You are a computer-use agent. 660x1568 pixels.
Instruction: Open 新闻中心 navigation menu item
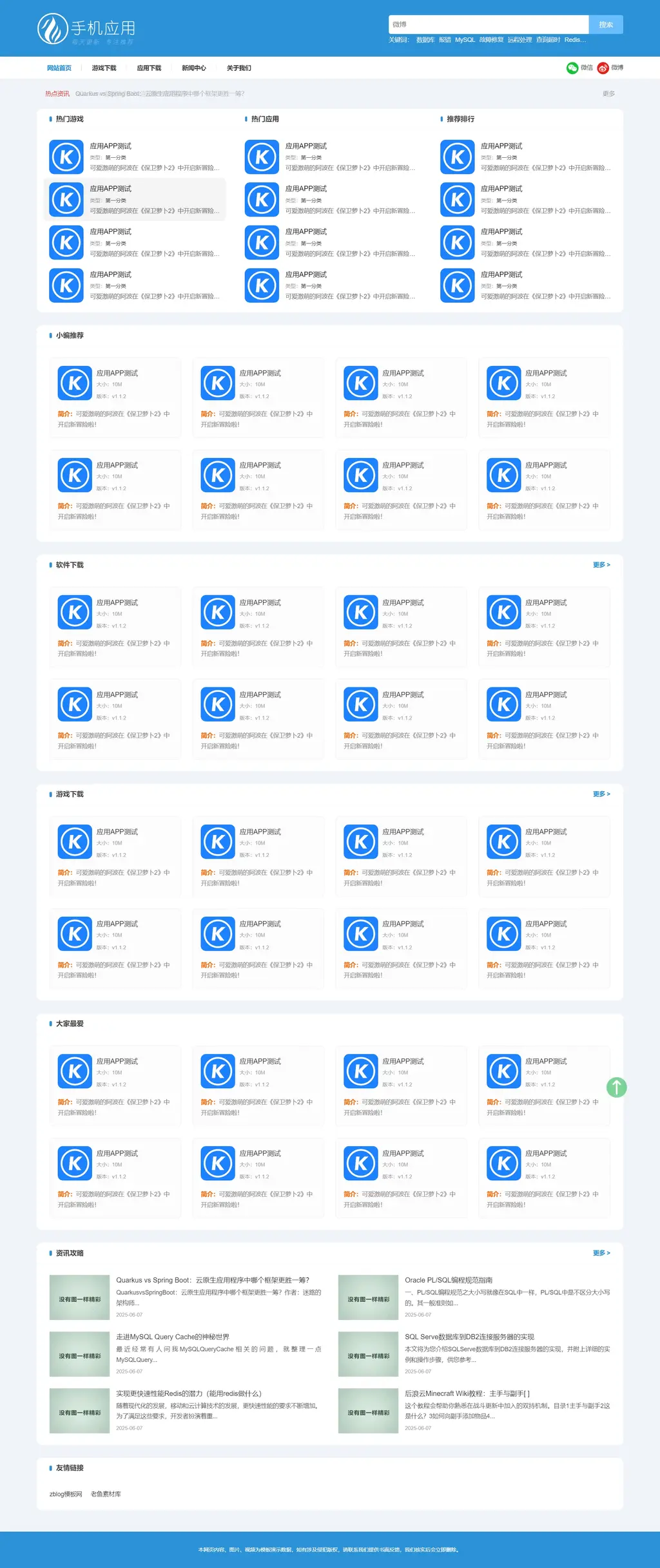[193, 68]
